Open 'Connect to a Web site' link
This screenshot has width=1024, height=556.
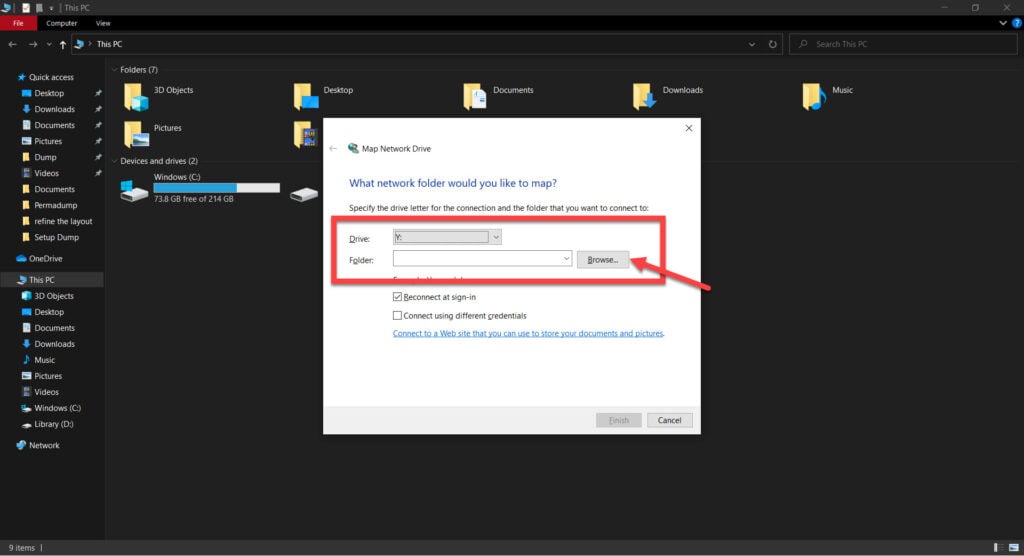(528, 333)
